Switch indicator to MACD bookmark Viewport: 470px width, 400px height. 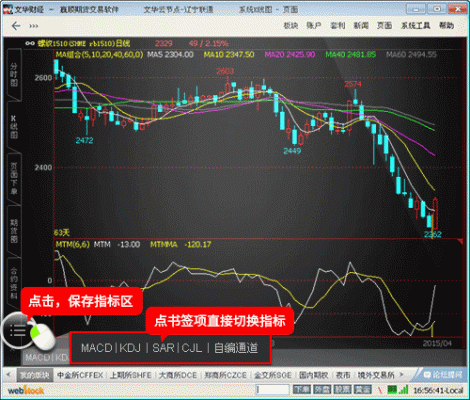click(97, 348)
